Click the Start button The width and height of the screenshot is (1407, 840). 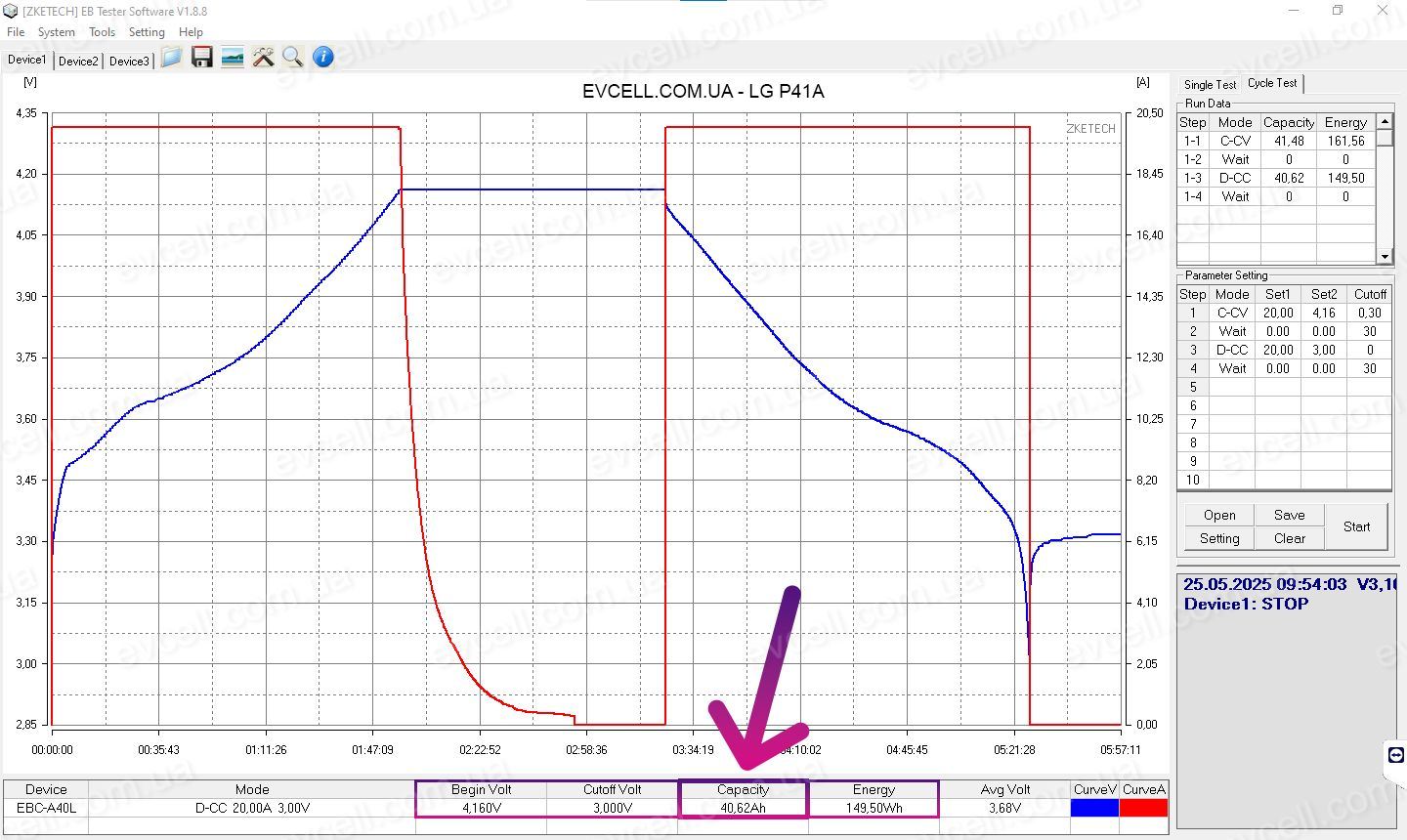(1356, 526)
